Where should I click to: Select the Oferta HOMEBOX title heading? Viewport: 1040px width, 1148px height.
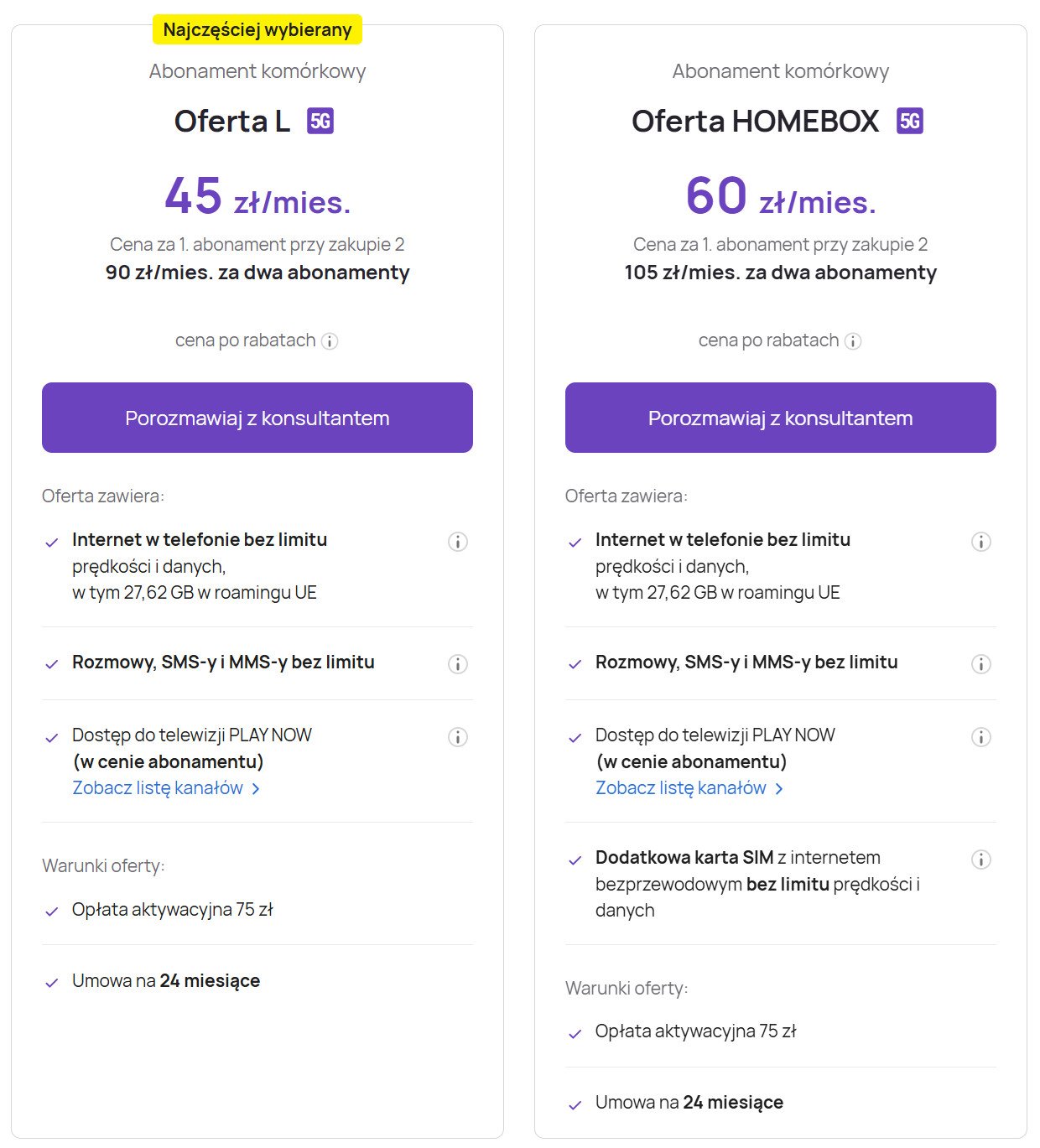(x=756, y=121)
